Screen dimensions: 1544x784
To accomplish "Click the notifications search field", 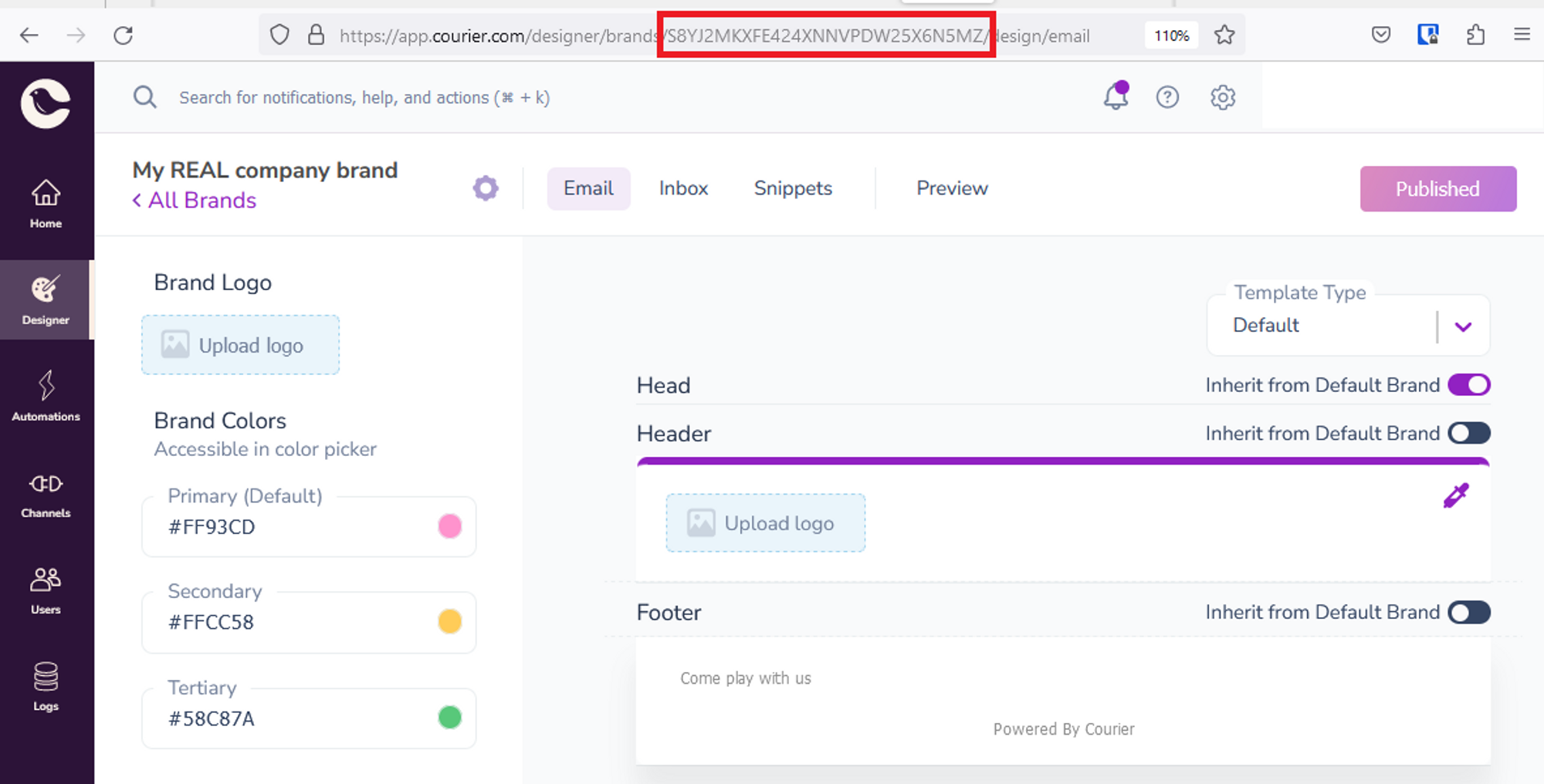I will pos(364,98).
